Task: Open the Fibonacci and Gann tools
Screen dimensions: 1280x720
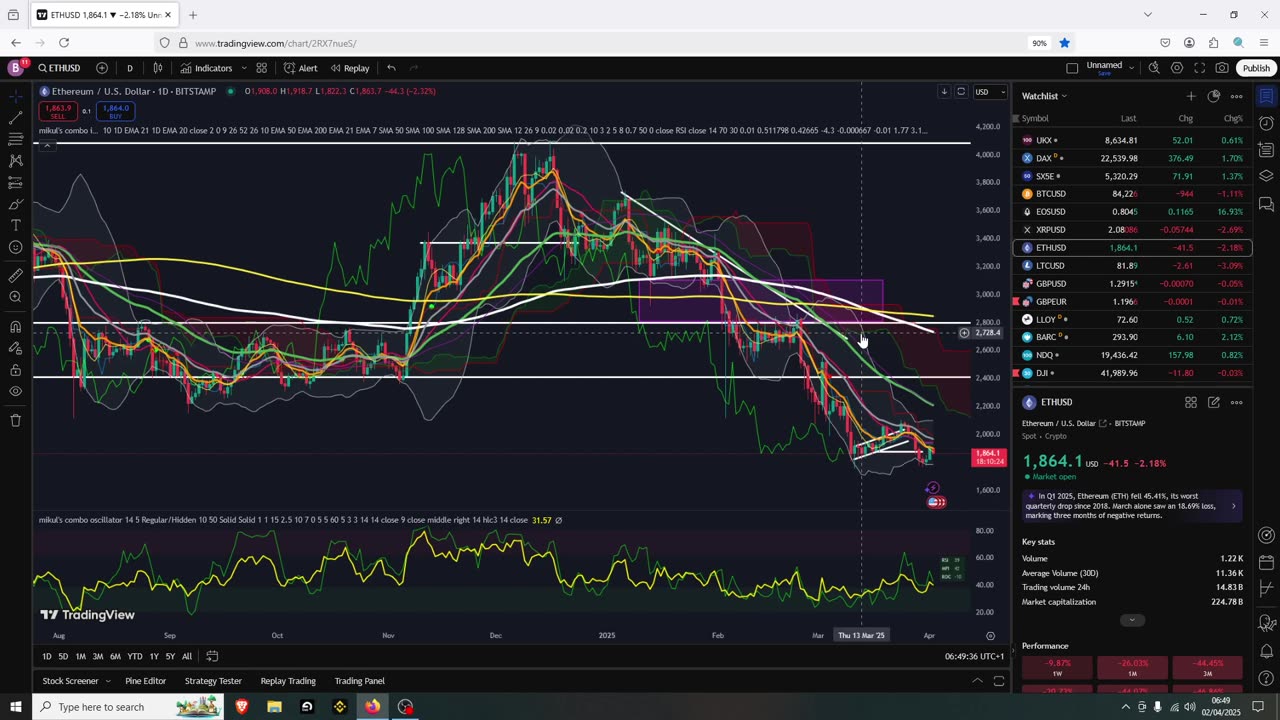Action: 15,139
